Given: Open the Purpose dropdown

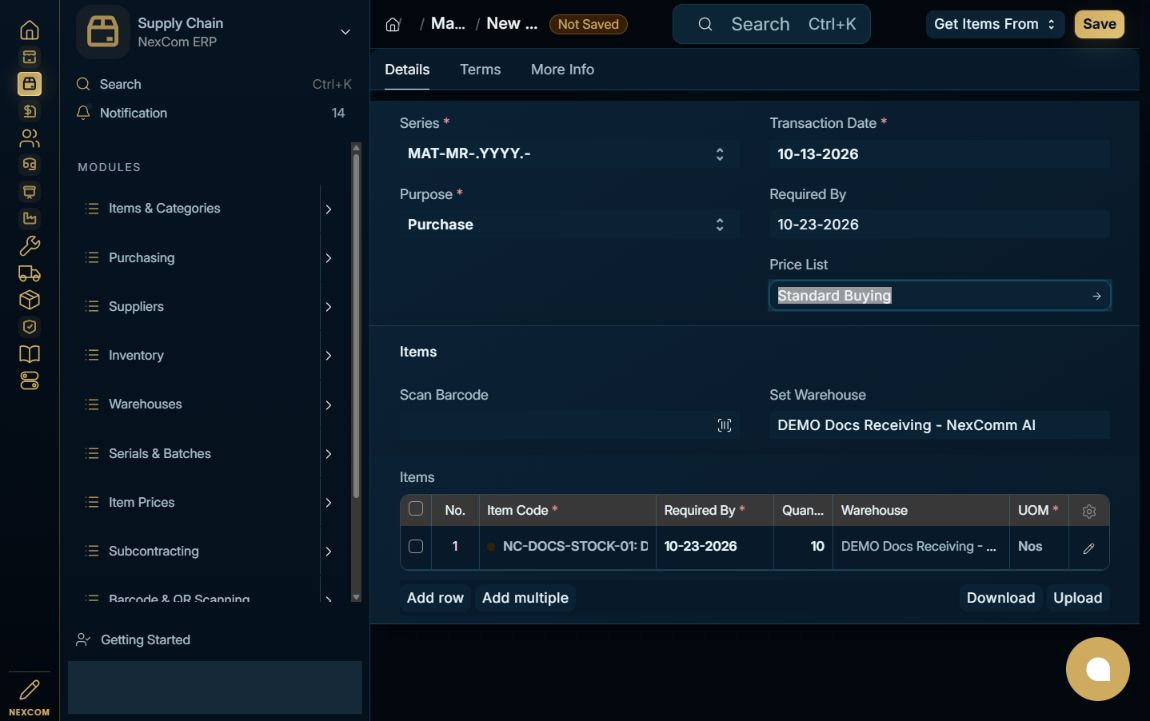Looking at the screenshot, I should pos(569,224).
